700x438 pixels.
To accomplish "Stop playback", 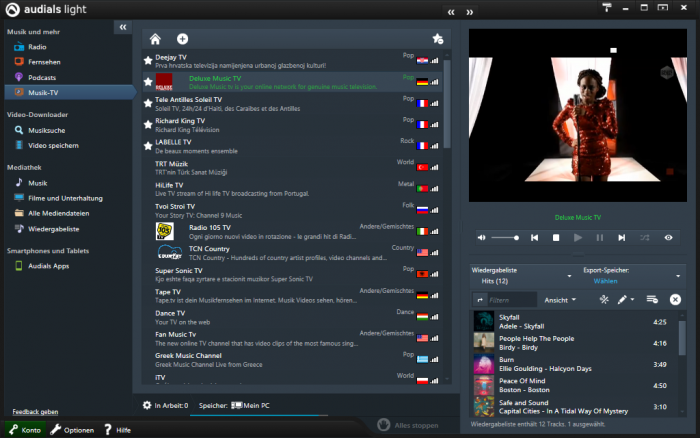I will pos(556,238).
